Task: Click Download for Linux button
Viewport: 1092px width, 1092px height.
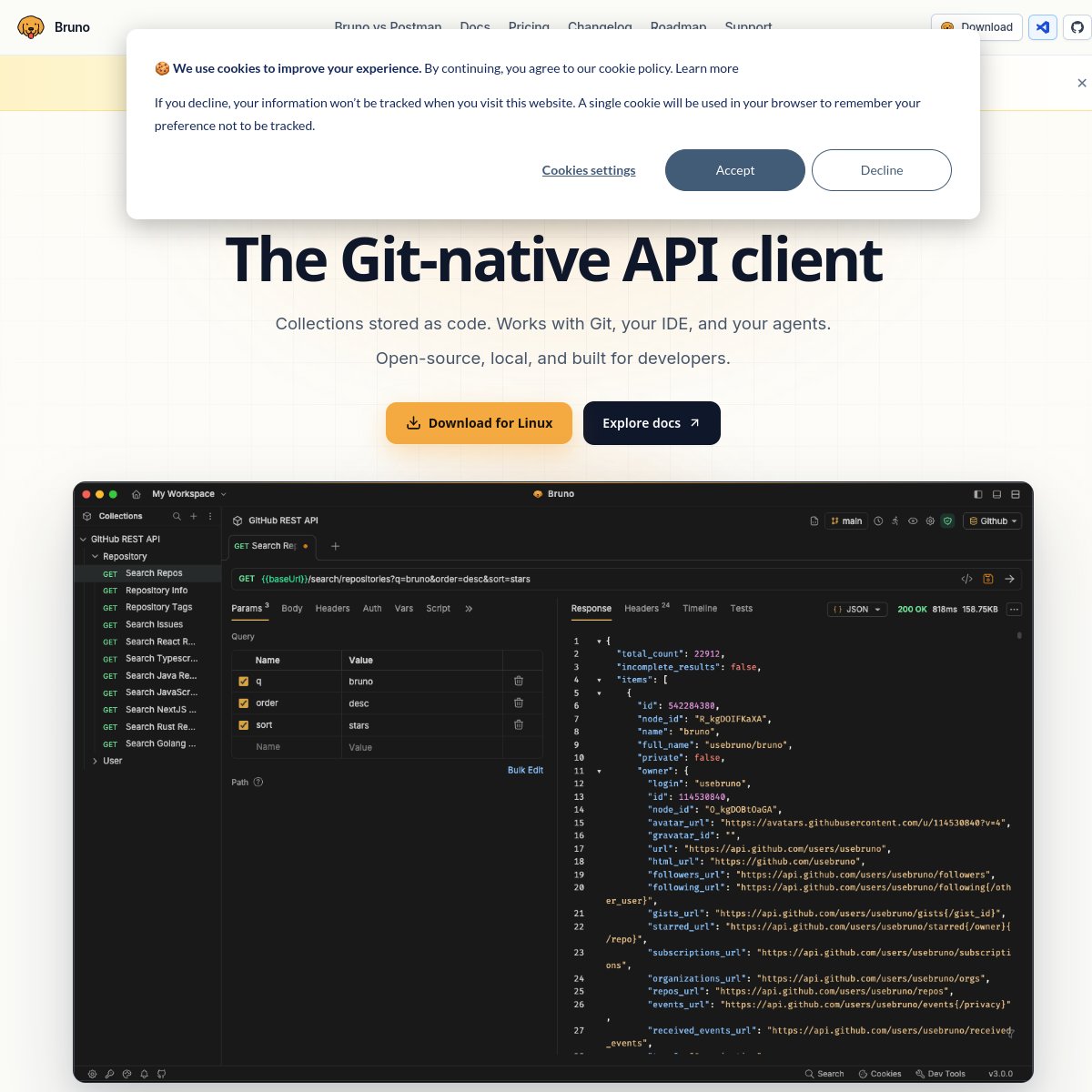Action: click(x=479, y=423)
